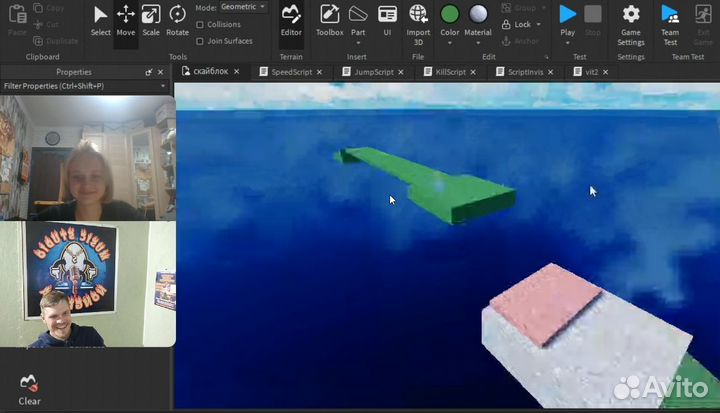Select the Move tool
Image resolution: width=720 pixels, height=413 pixels.
tap(125, 19)
